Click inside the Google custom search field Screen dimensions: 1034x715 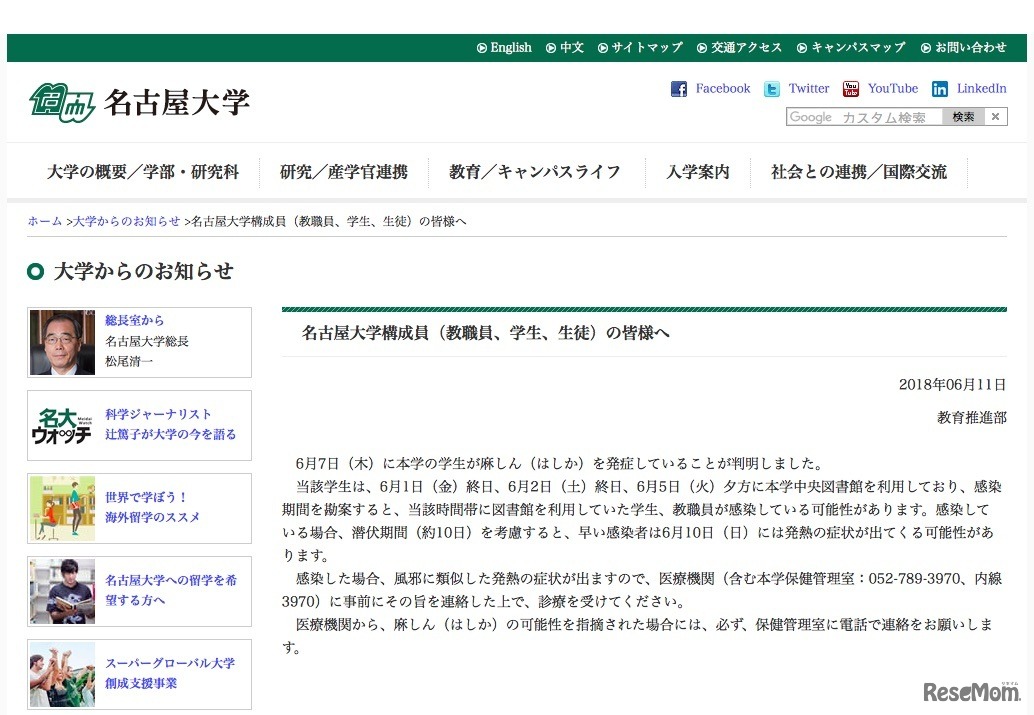[865, 116]
